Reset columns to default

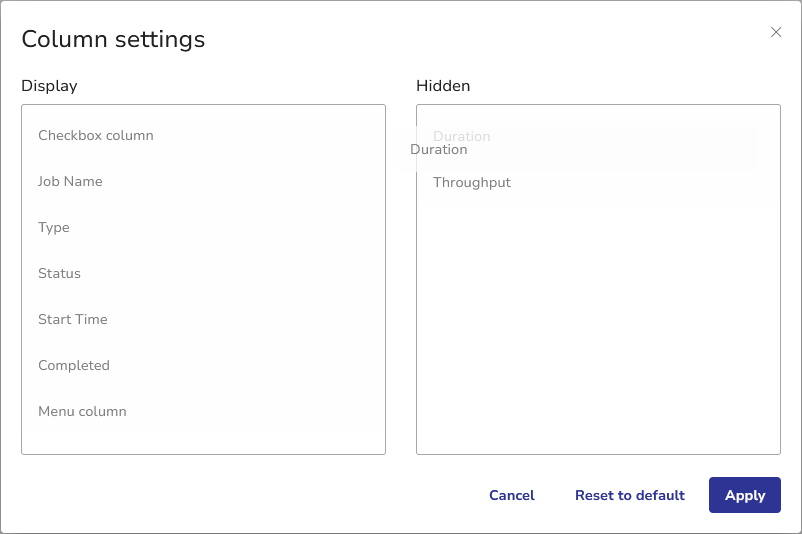pos(630,495)
